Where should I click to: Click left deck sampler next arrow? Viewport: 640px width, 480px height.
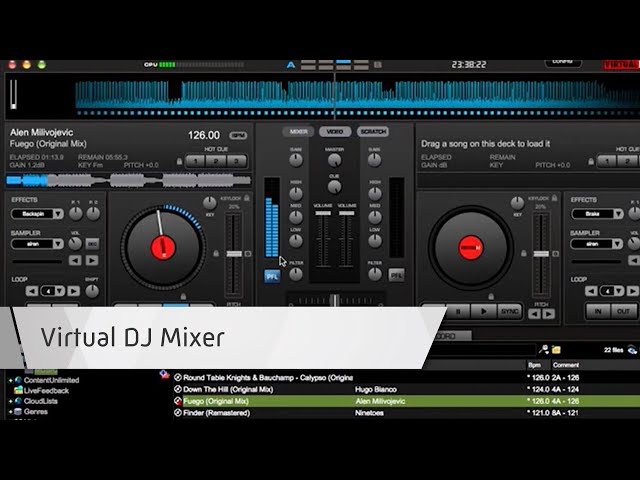coord(92,260)
